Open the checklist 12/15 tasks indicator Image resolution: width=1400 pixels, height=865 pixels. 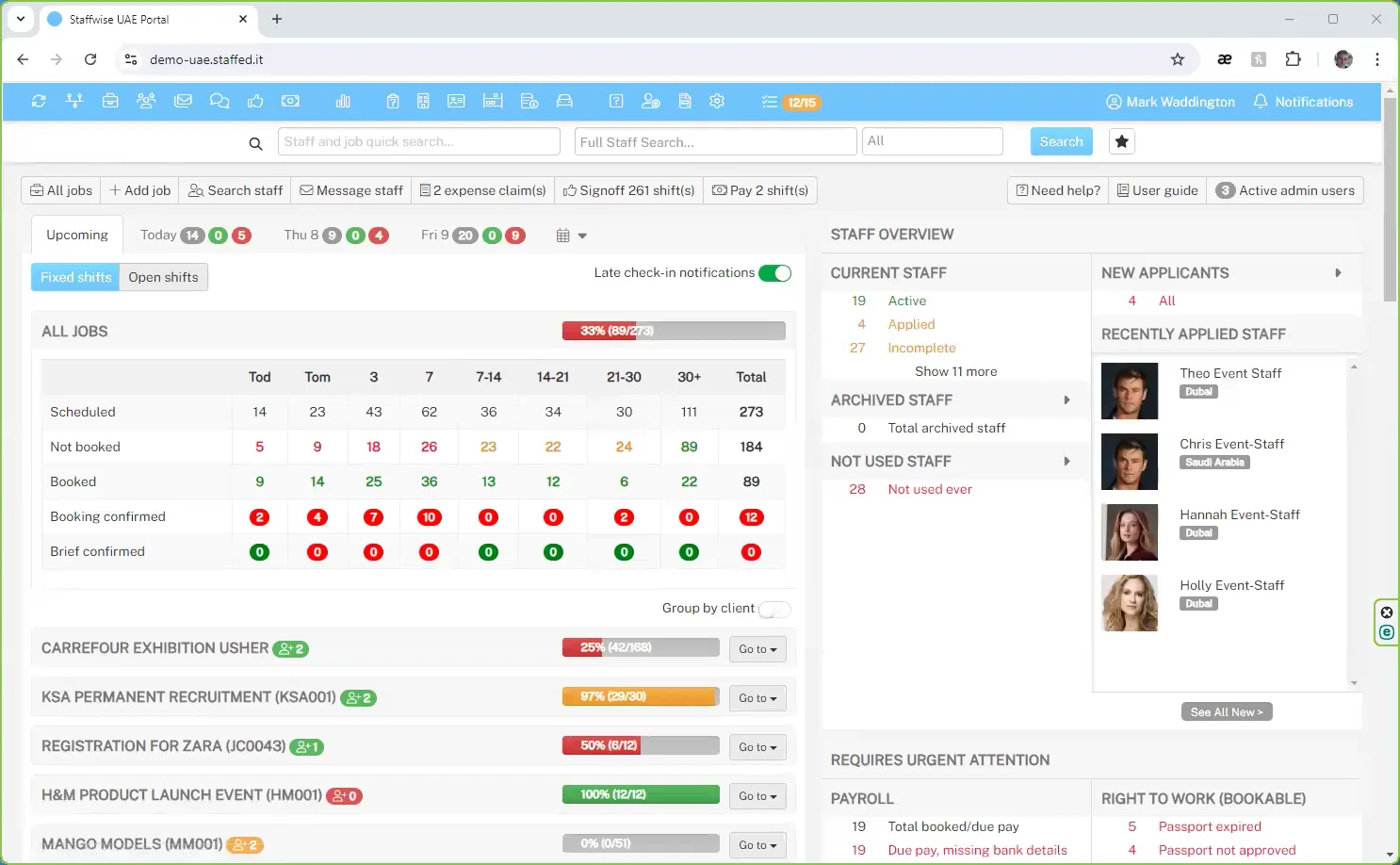pyautogui.click(x=790, y=102)
